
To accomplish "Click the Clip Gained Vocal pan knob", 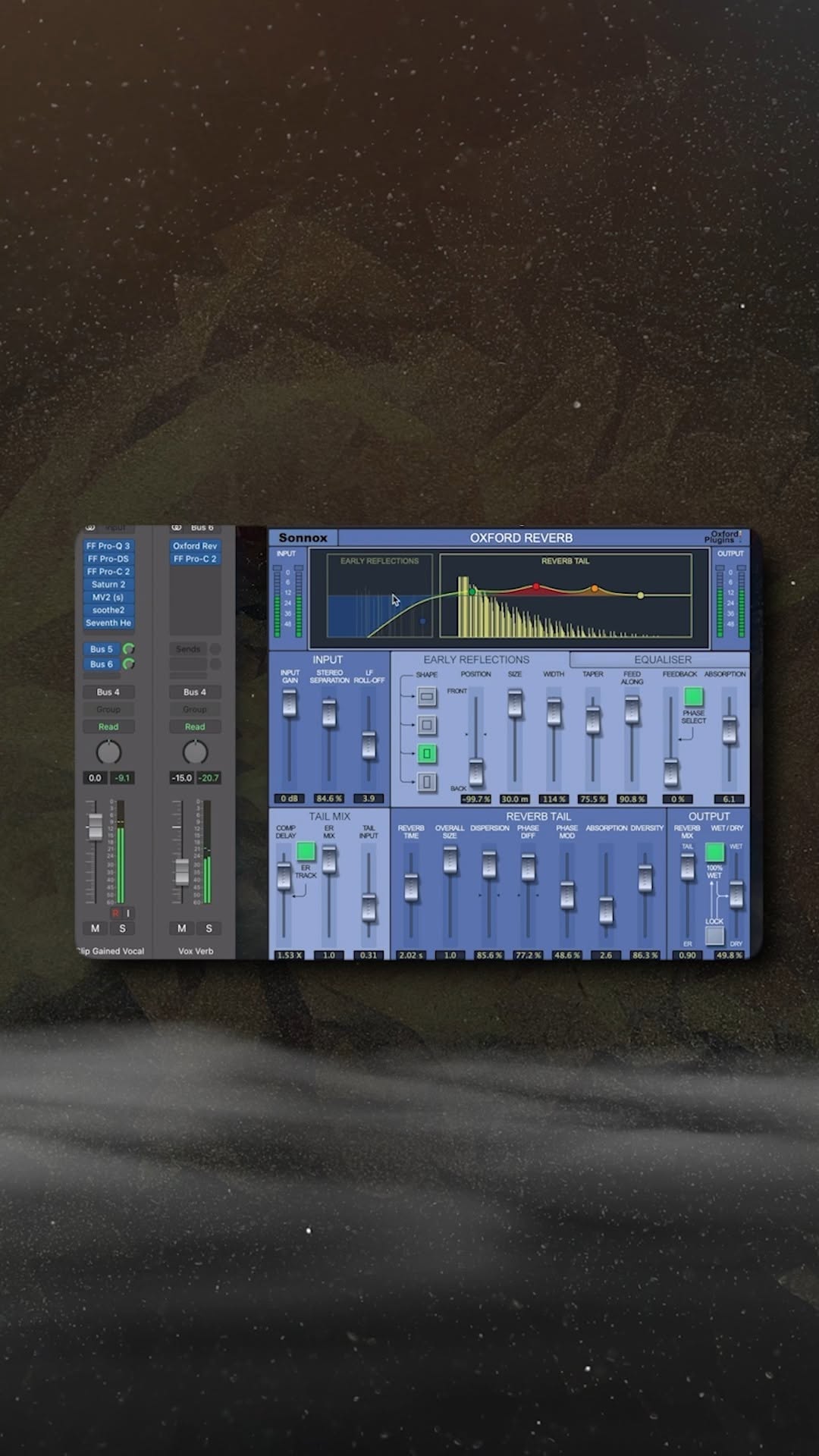I will 108,752.
